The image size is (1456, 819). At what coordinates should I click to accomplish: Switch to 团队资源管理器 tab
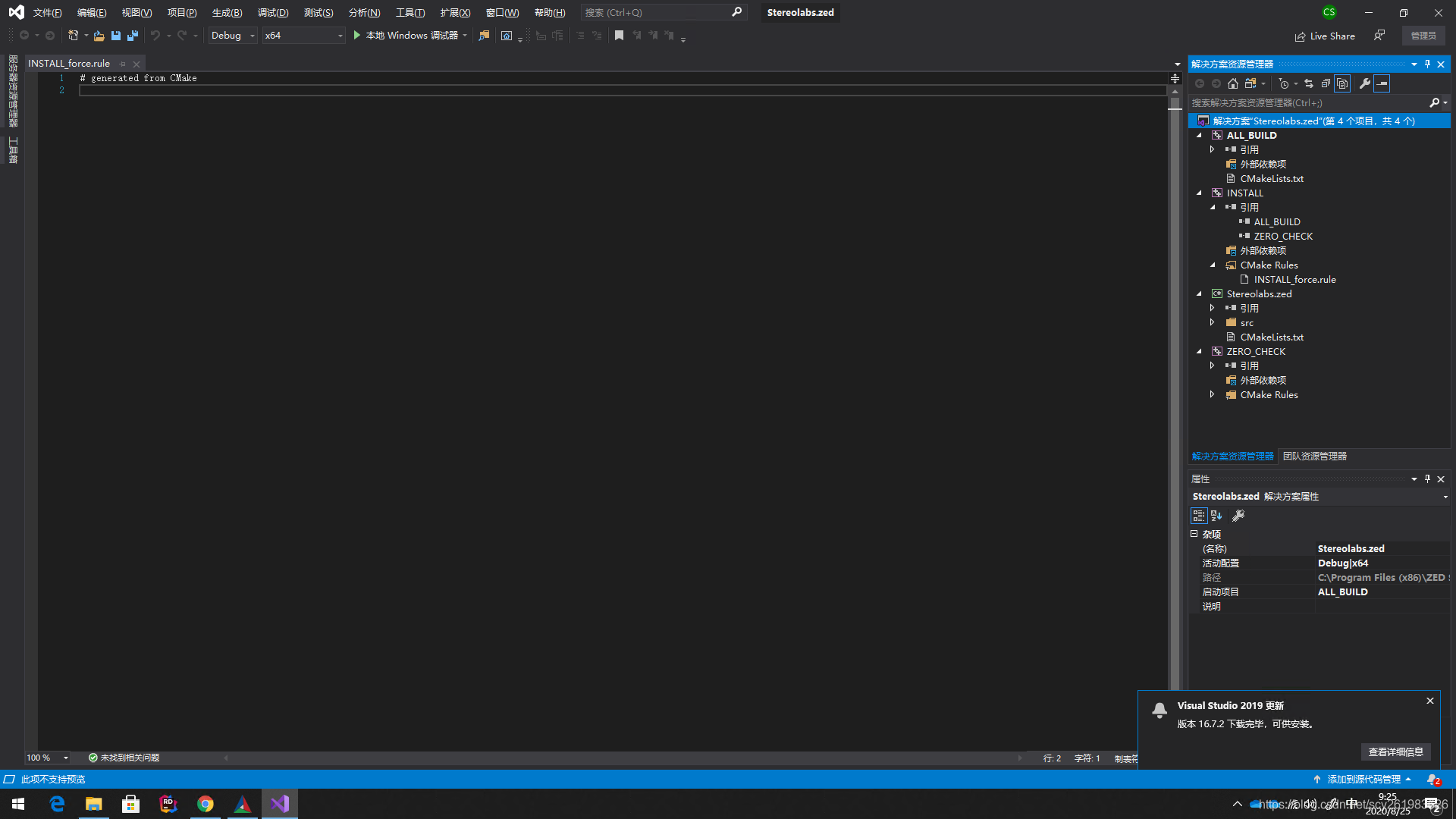1314,457
